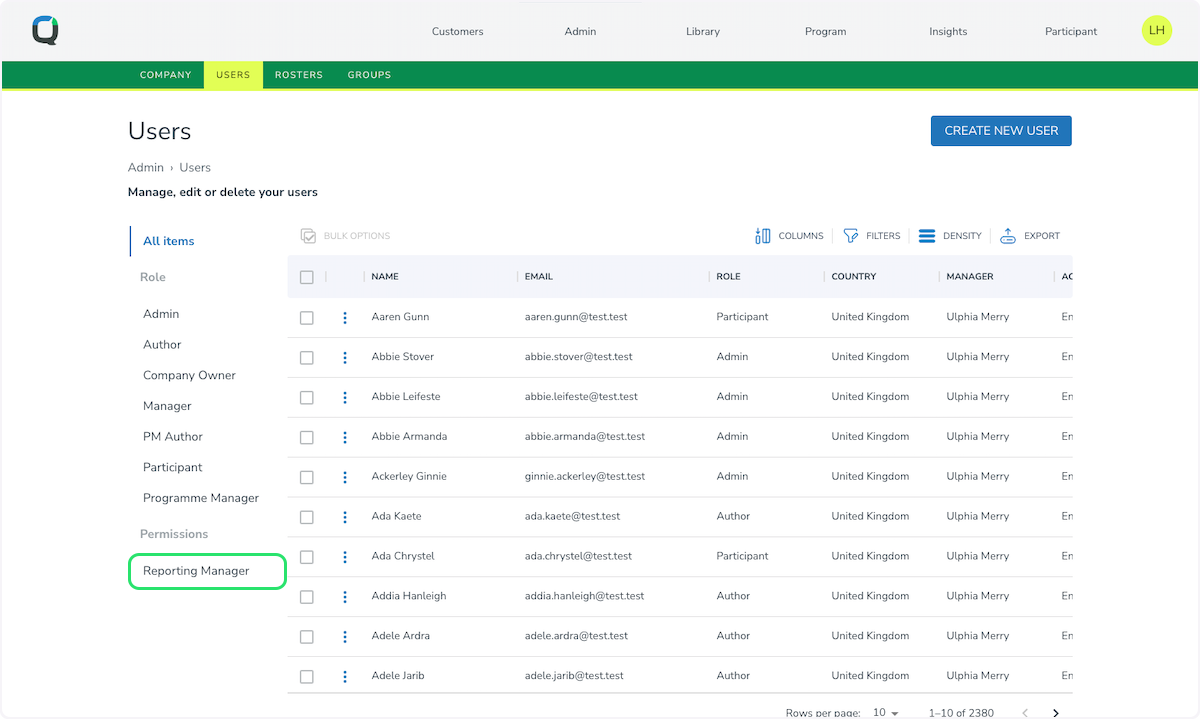Open row actions menu for Adele Jarib
This screenshot has width=1200, height=719.
coord(345,676)
